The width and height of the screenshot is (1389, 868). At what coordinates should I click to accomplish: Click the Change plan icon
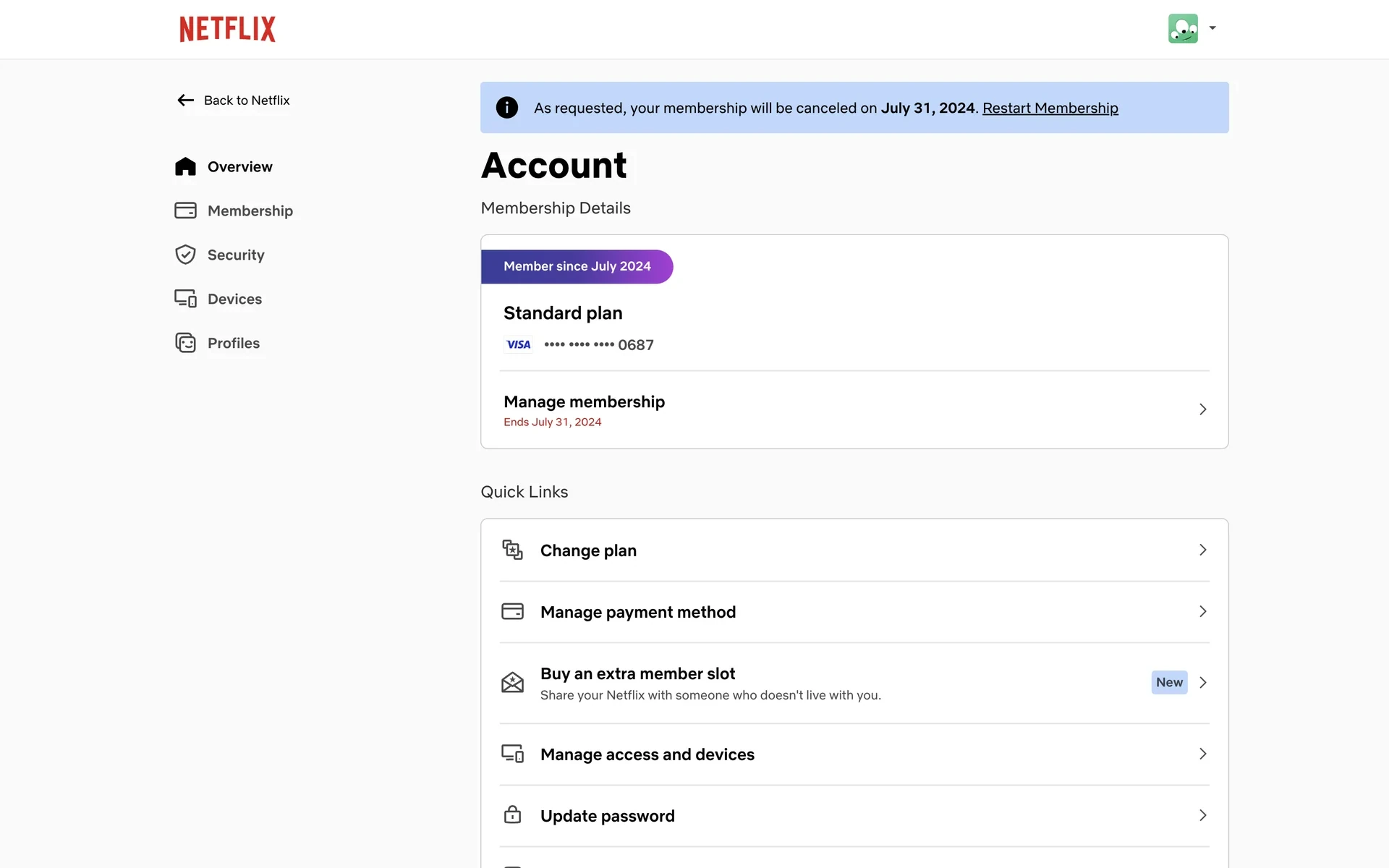click(x=512, y=550)
